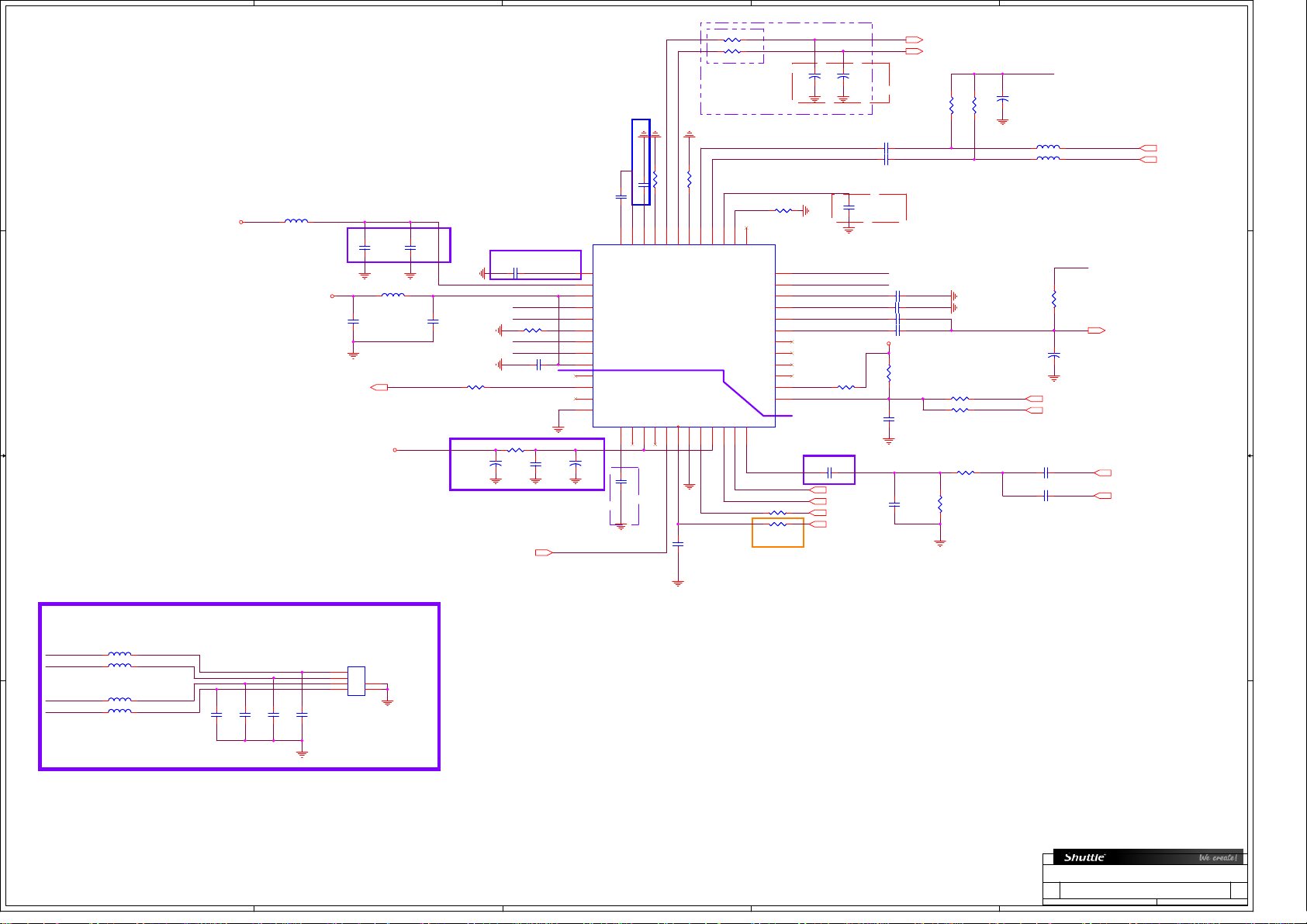The image size is (1307, 924).
Task: Select the small blue connector in the lower-left block
Action: (x=356, y=680)
